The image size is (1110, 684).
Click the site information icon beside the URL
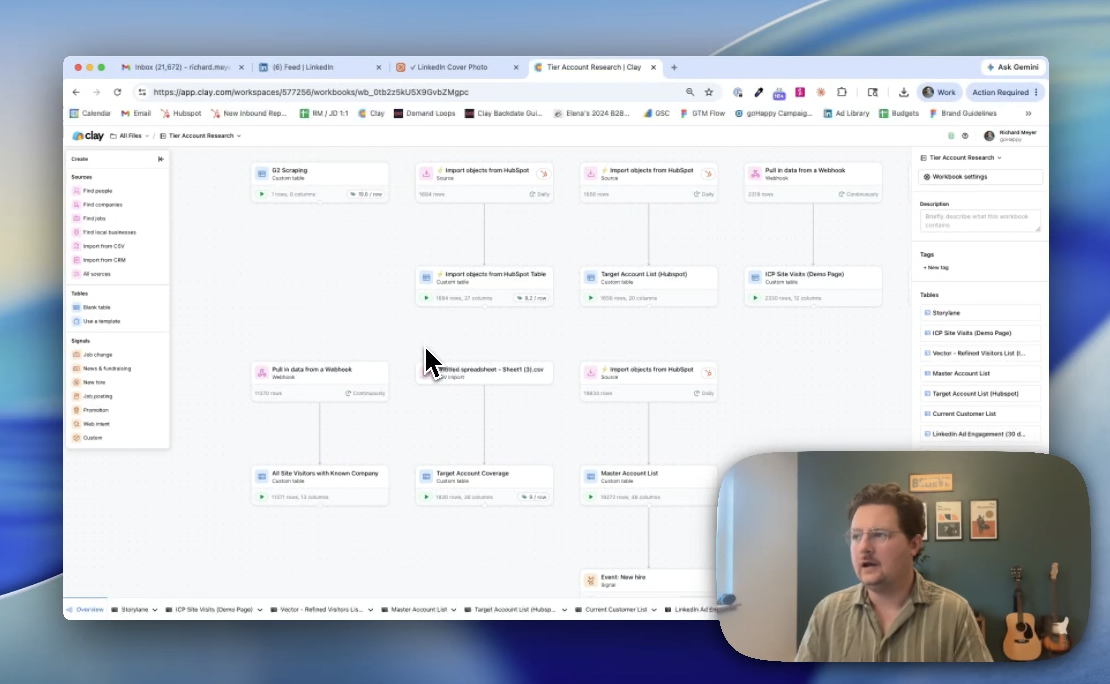click(x=142, y=92)
